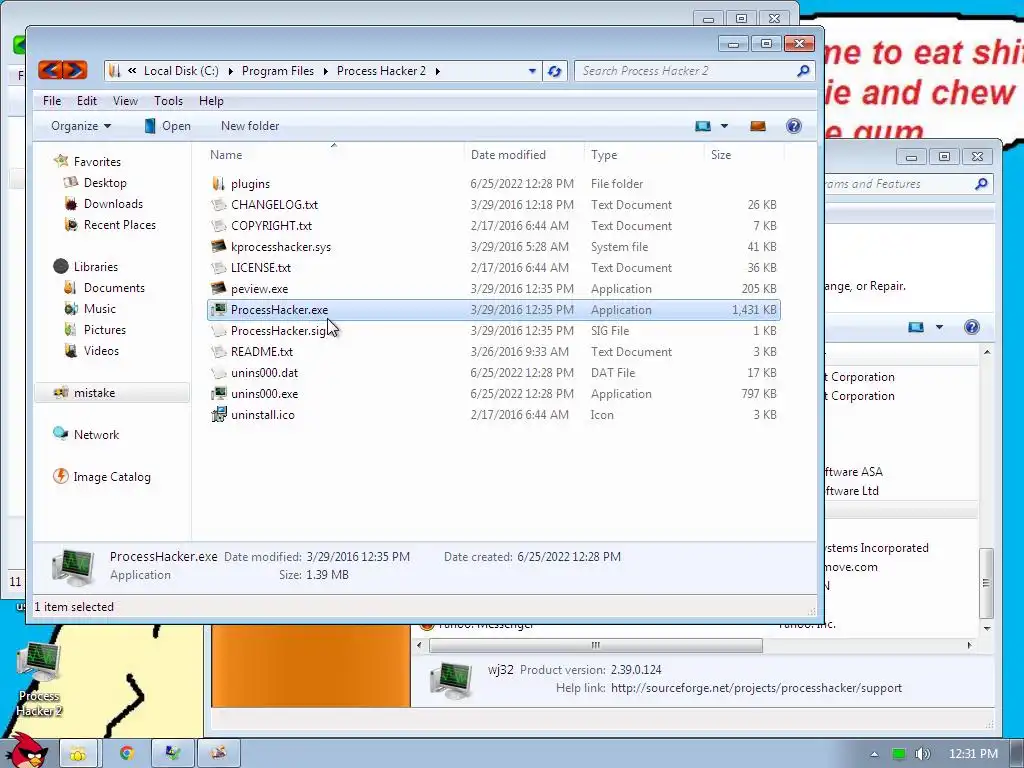The height and width of the screenshot is (768, 1024).
Task: Select Recent Places in navigation pane
Action: 120,225
